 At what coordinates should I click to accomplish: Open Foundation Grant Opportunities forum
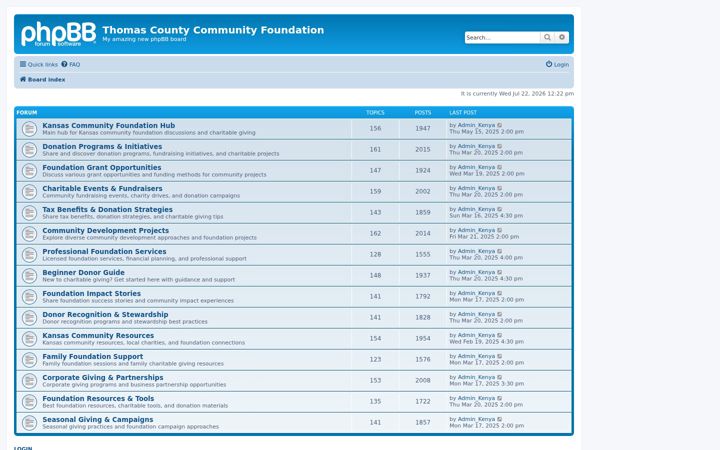102,168
